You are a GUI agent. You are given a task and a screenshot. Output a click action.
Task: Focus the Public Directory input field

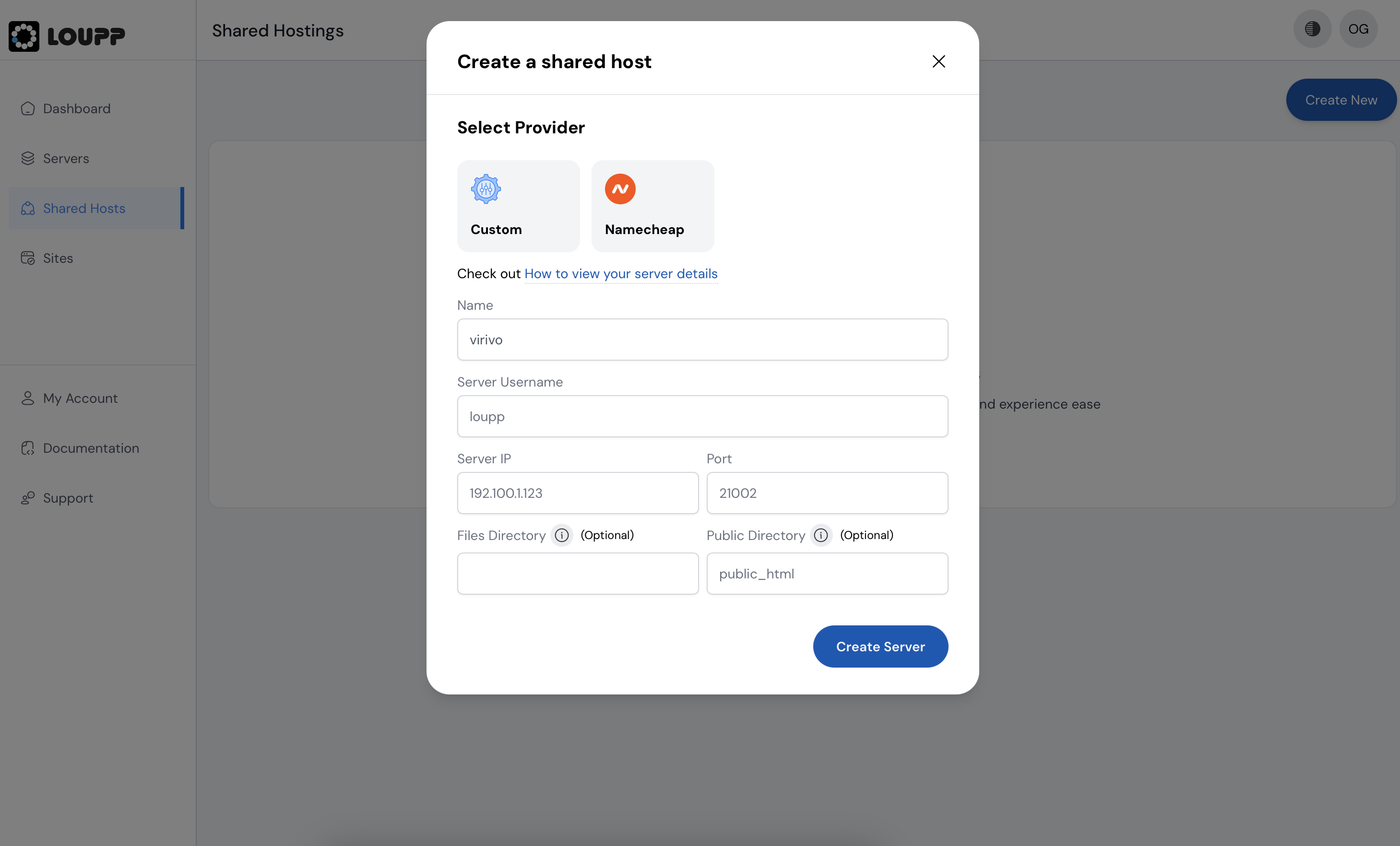[x=827, y=574]
